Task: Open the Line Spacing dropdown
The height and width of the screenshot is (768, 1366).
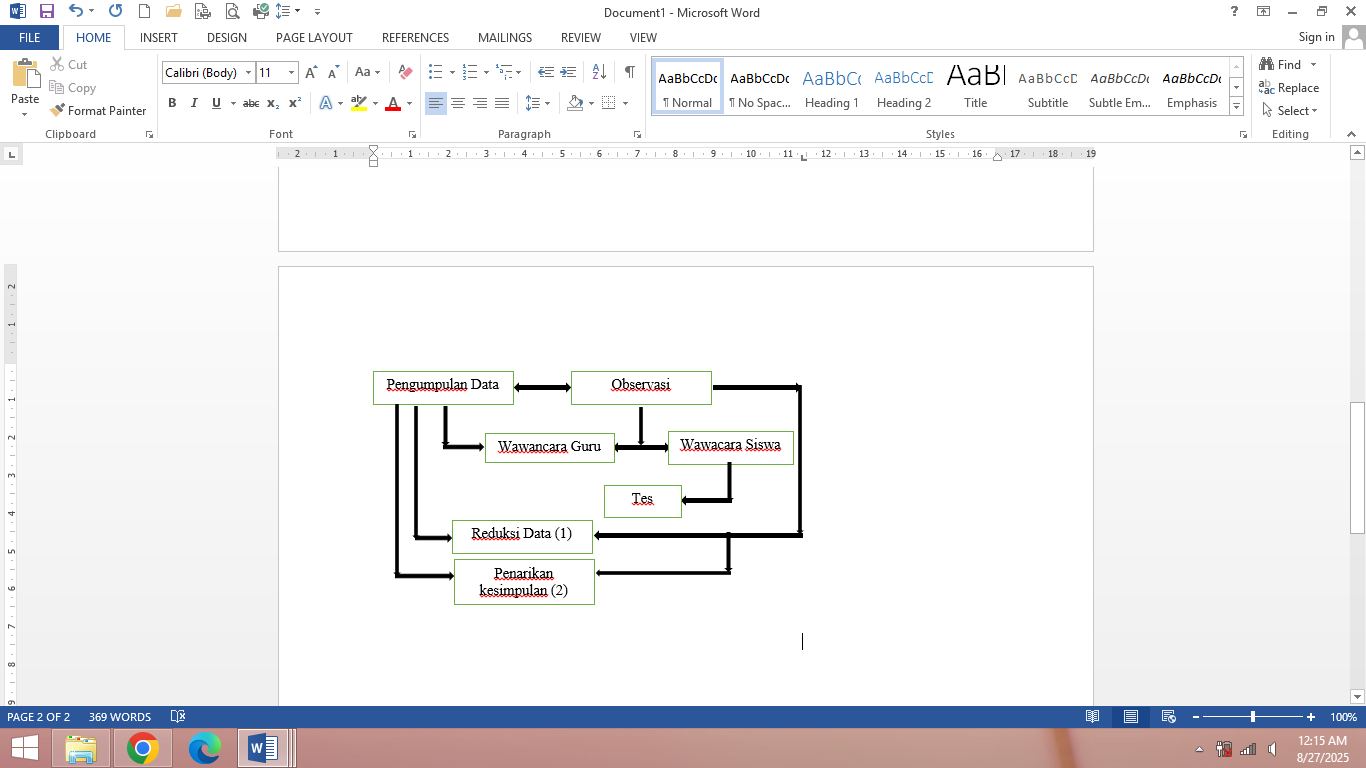Action: [537, 103]
